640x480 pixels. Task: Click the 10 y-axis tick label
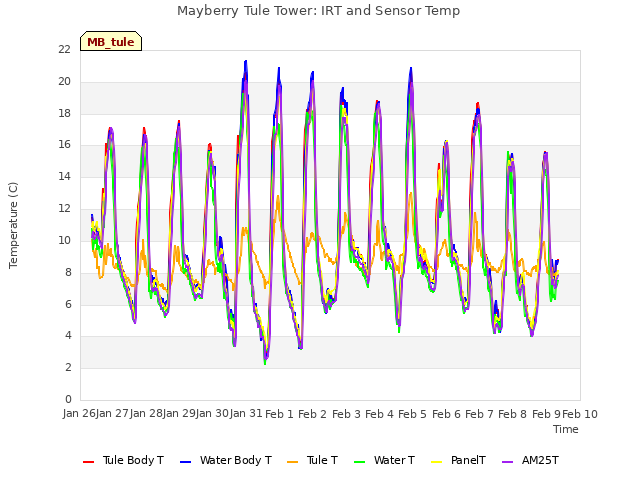65,240
